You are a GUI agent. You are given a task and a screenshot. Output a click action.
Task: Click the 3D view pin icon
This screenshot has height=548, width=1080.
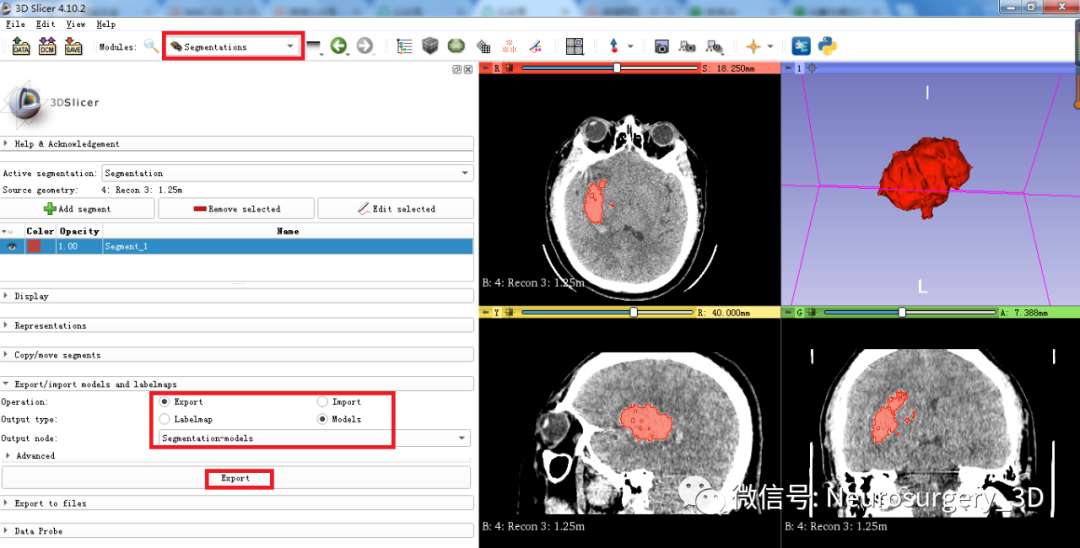(x=788, y=68)
